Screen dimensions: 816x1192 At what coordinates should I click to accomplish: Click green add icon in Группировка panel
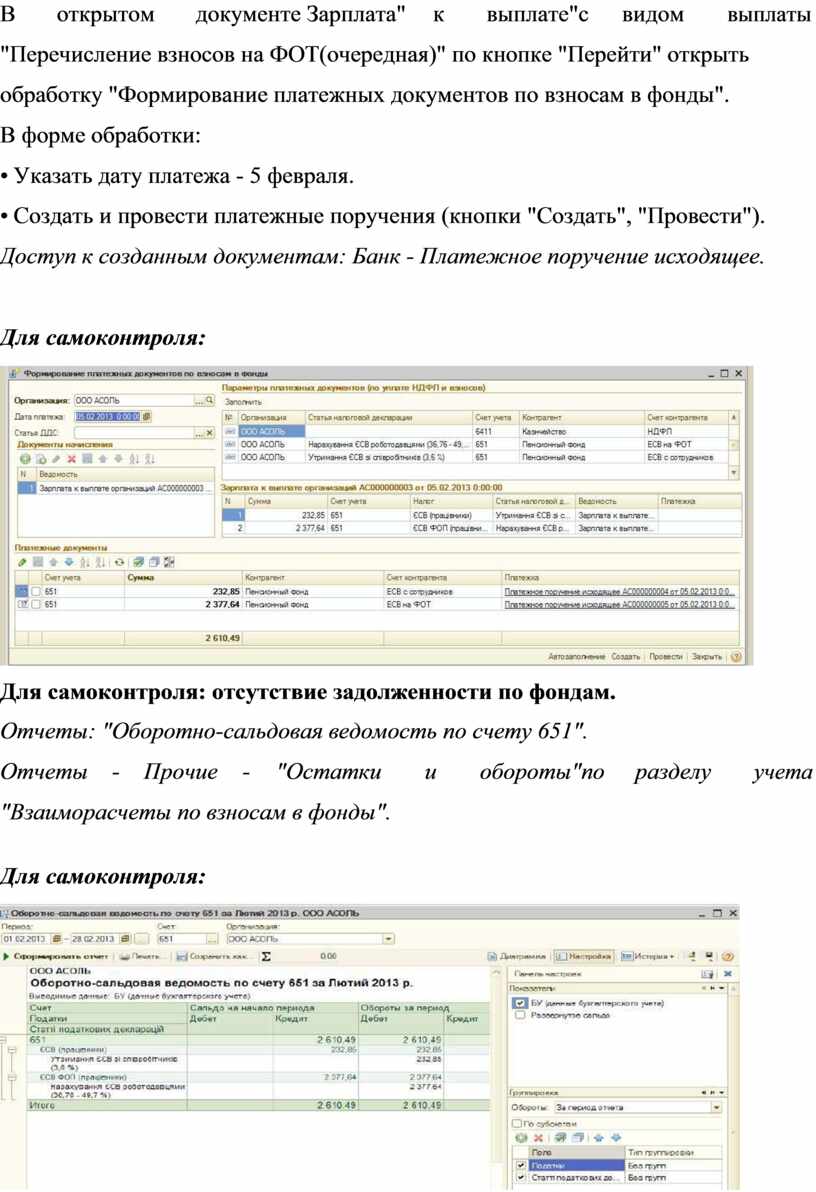(x=521, y=1138)
